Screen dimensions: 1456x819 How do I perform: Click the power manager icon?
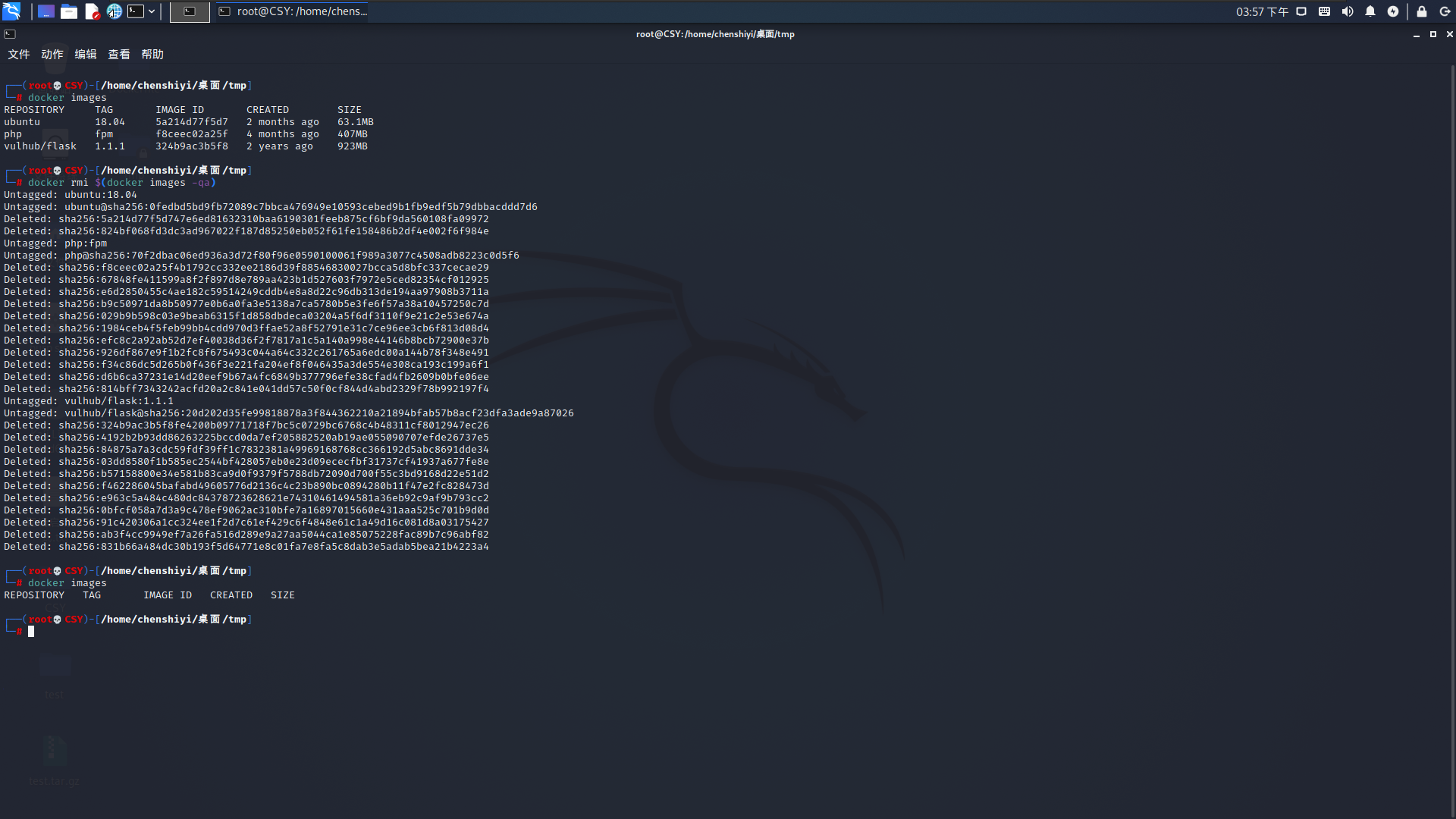(1393, 11)
